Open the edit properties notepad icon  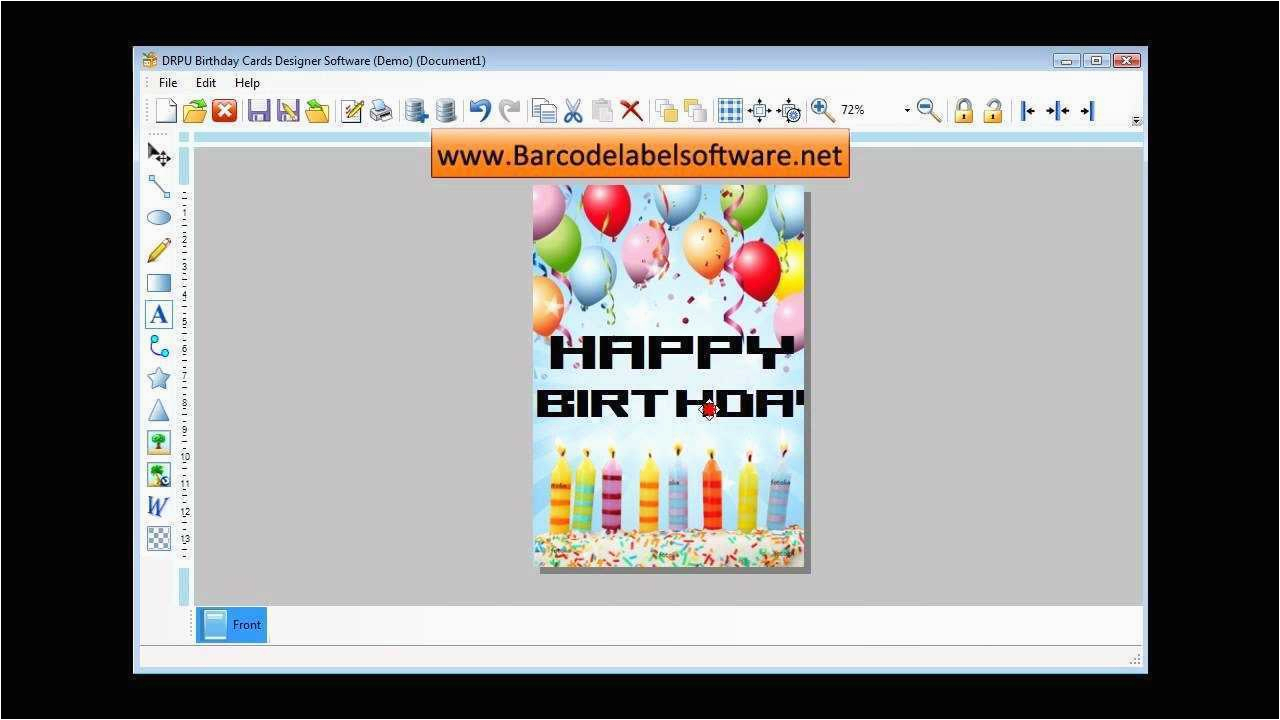click(352, 110)
